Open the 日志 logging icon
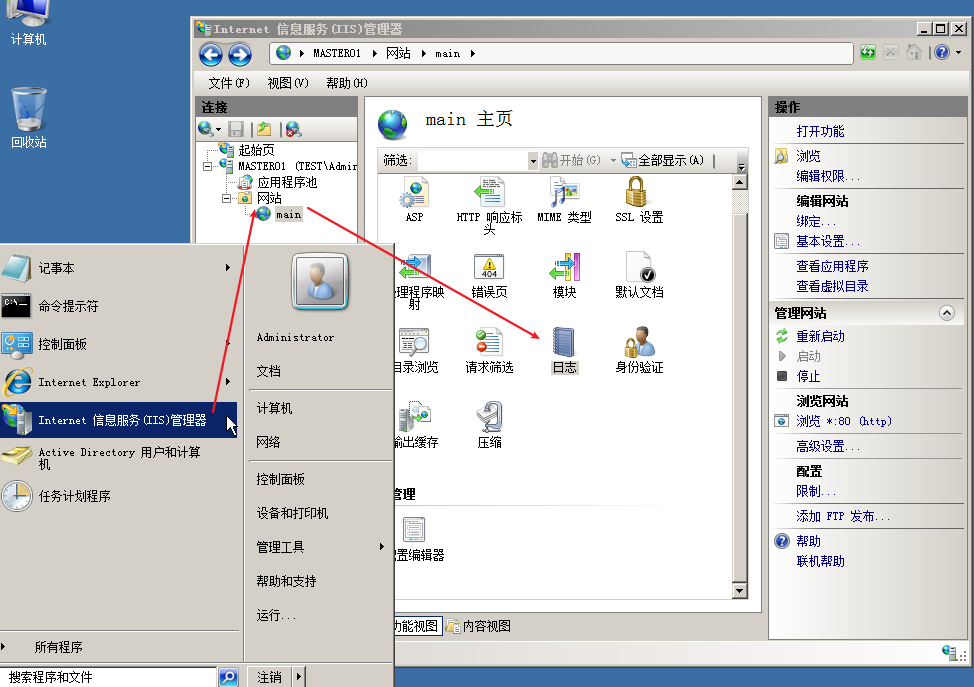Image resolution: width=974 pixels, height=687 pixels. pos(564,342)
